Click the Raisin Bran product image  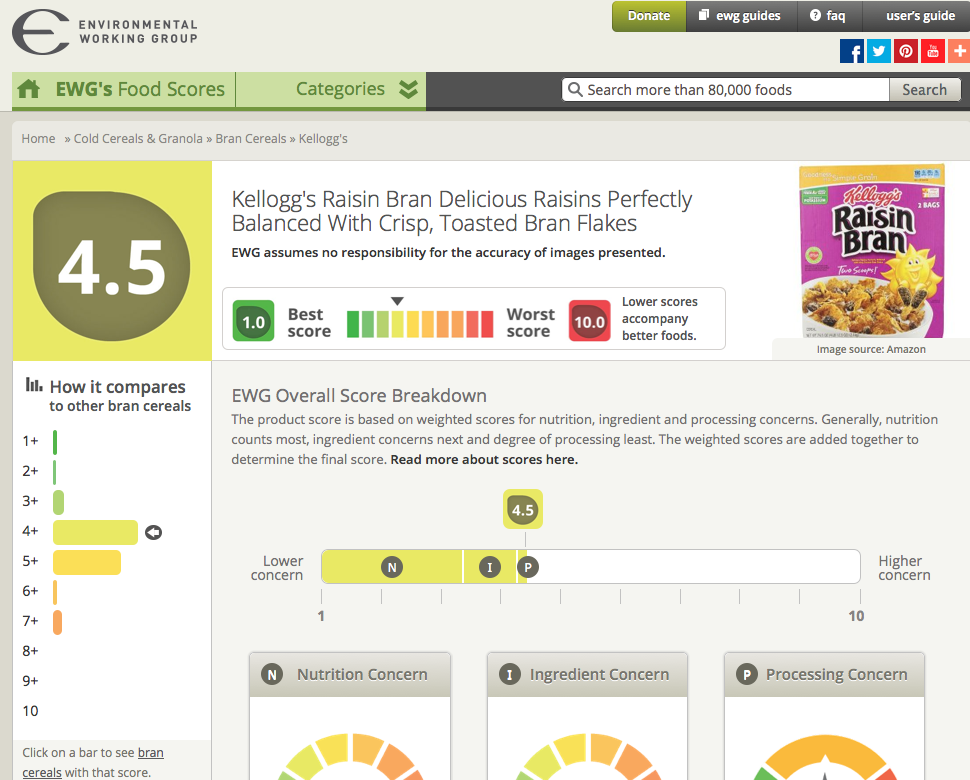[x=871, y=252]
